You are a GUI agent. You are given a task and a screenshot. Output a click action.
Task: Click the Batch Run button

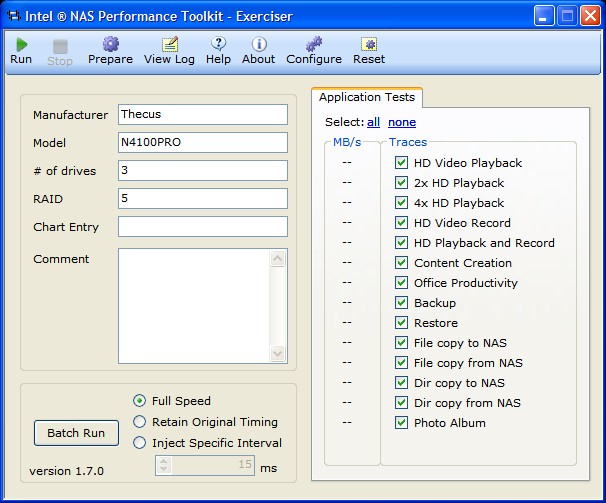tap(76, 433)
